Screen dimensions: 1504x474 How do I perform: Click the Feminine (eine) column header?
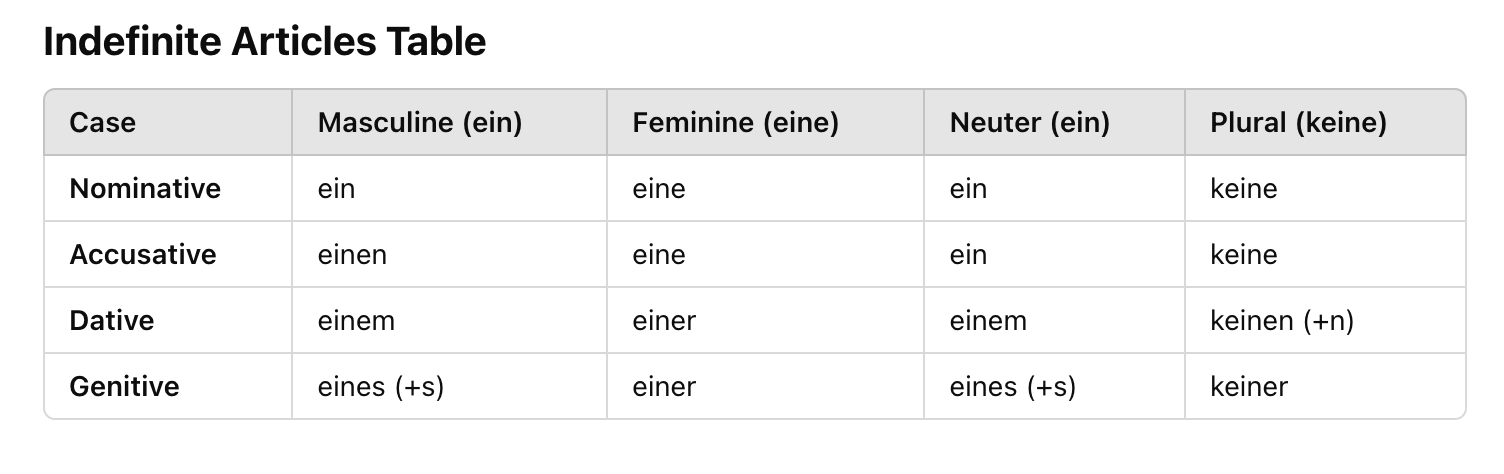coord(735,123)
